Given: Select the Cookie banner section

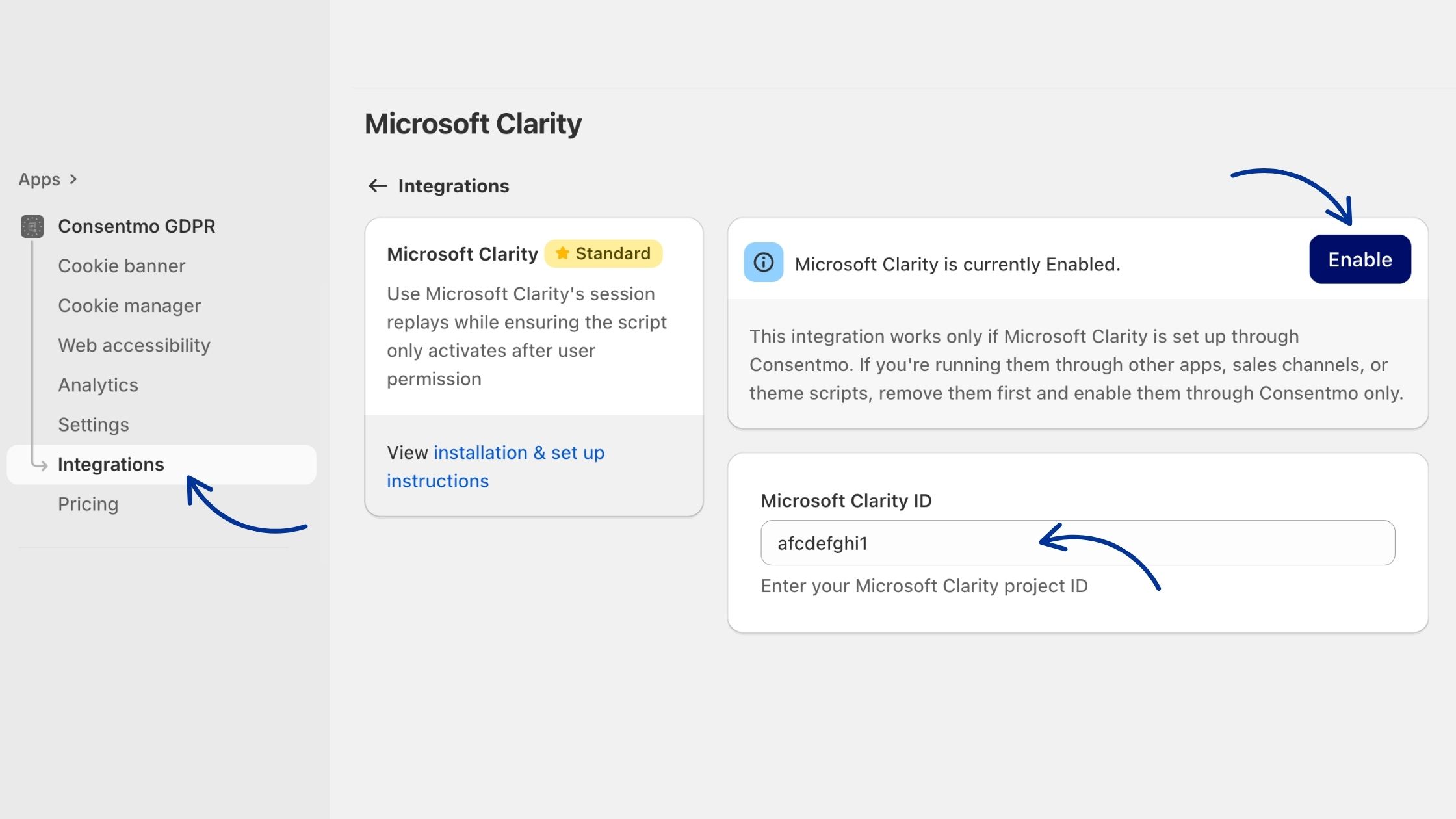Looking at the screenshot, I should click(122, 266).
